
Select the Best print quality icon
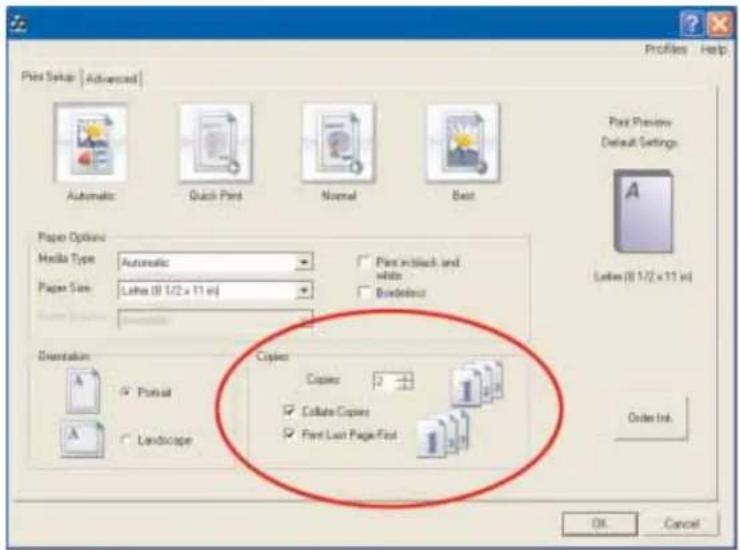(462, 142)
